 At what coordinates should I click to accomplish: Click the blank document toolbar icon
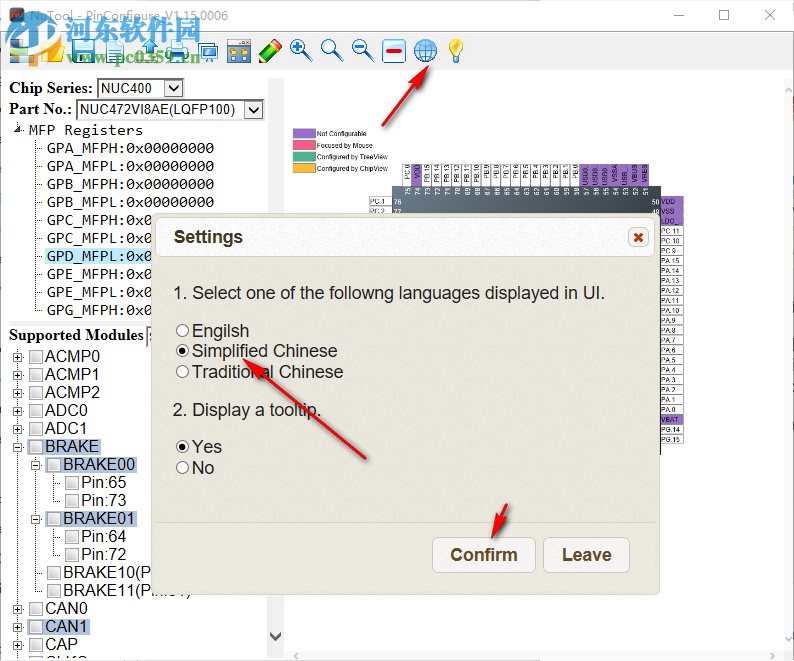pos(115,51)
